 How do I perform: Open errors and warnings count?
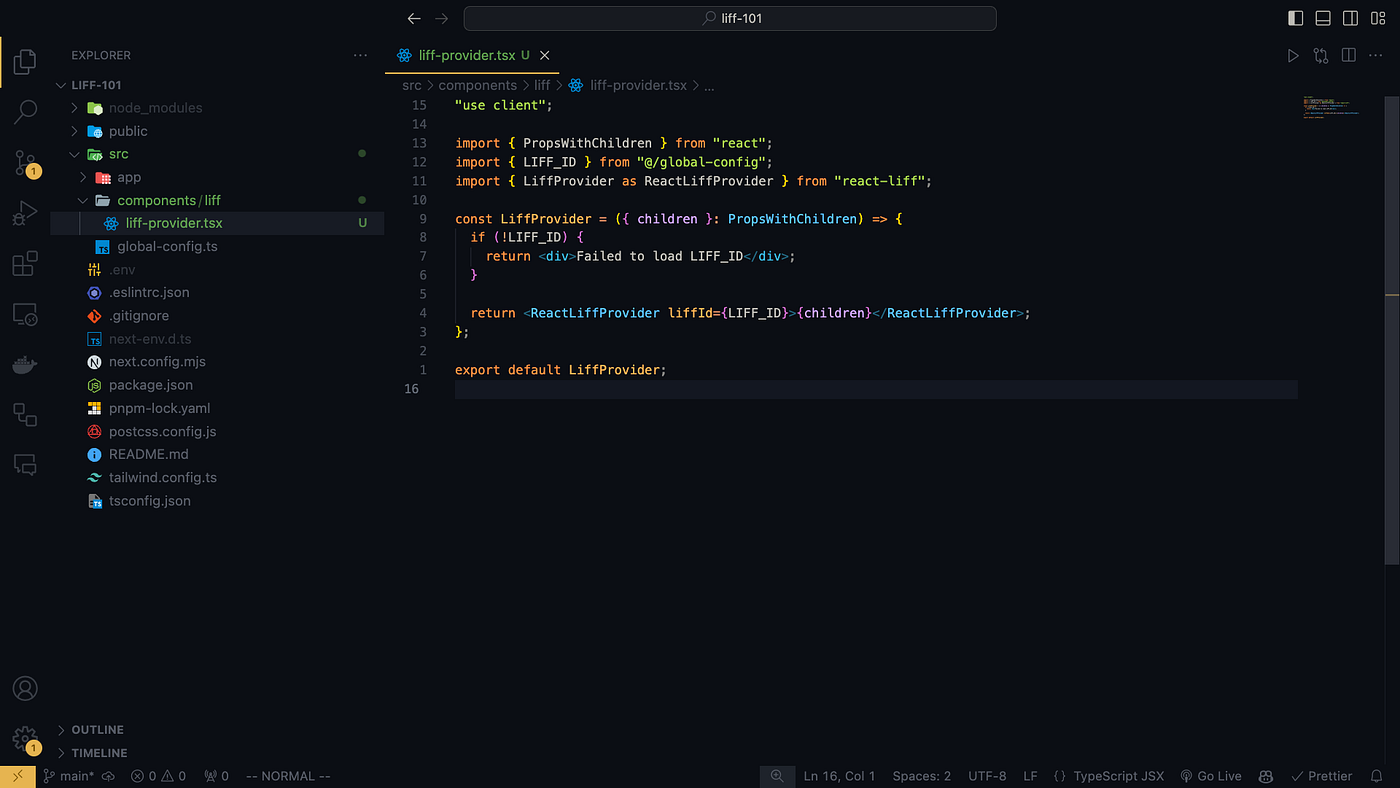[159, 776]
